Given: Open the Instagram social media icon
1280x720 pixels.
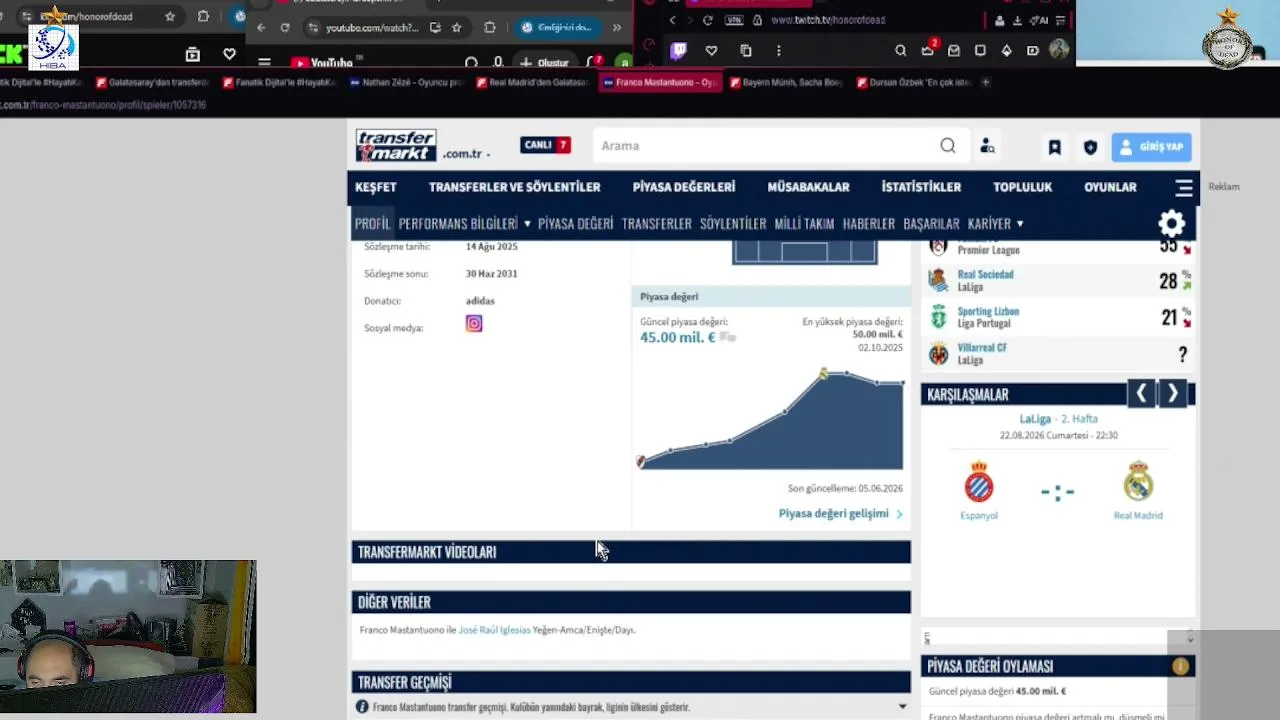Looking at the screenshot, I should 474,323.
